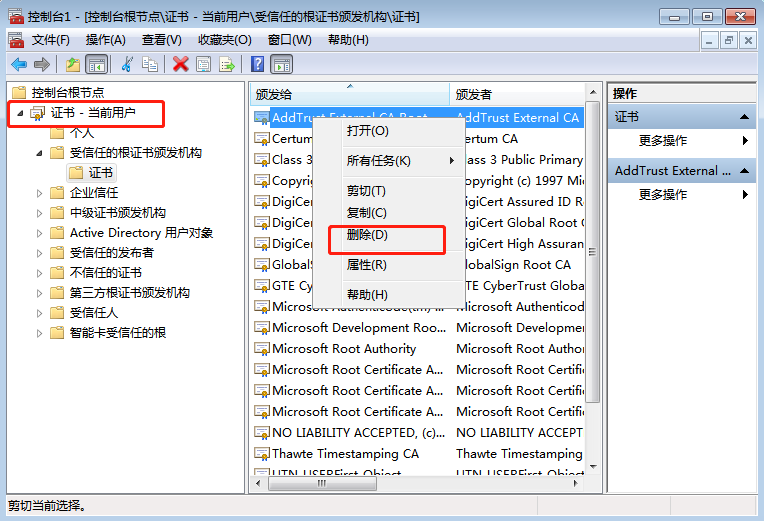
Task: Click the scissors Cut icon in toolbar
Action: [x=127, y=64]
